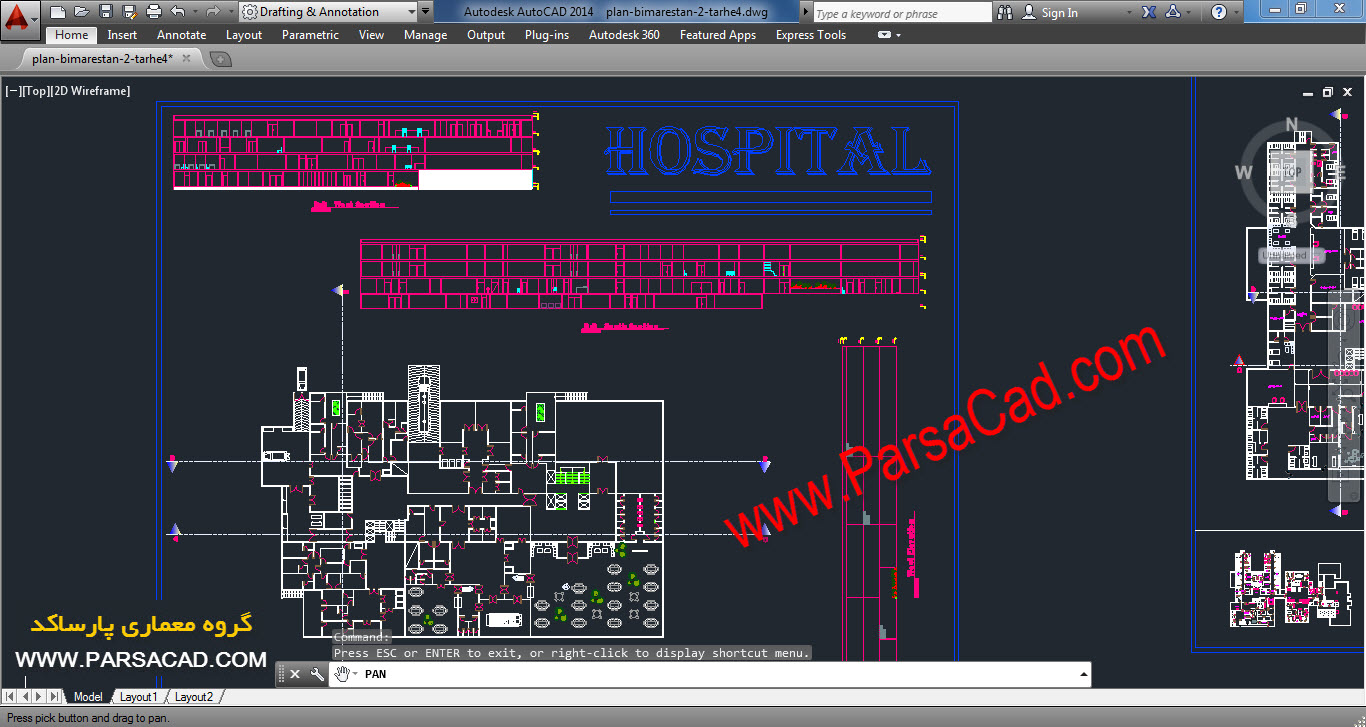Go to next layout tab arrow
Image resolution: width=1366 pixels, height=727 pixels.
(40, 696)
